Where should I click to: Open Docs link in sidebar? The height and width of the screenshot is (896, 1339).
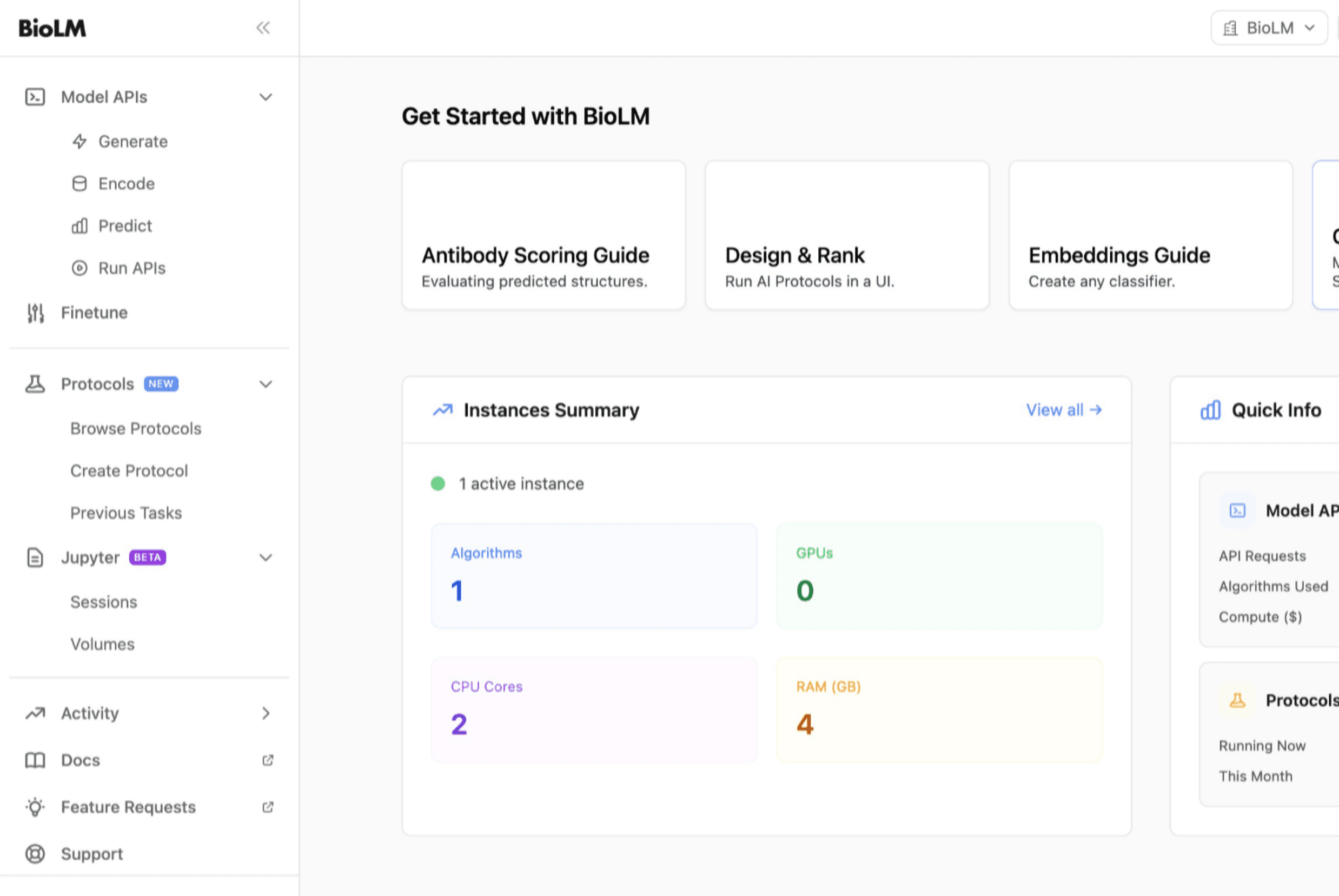pyautogui.click(x=81, y=760)
